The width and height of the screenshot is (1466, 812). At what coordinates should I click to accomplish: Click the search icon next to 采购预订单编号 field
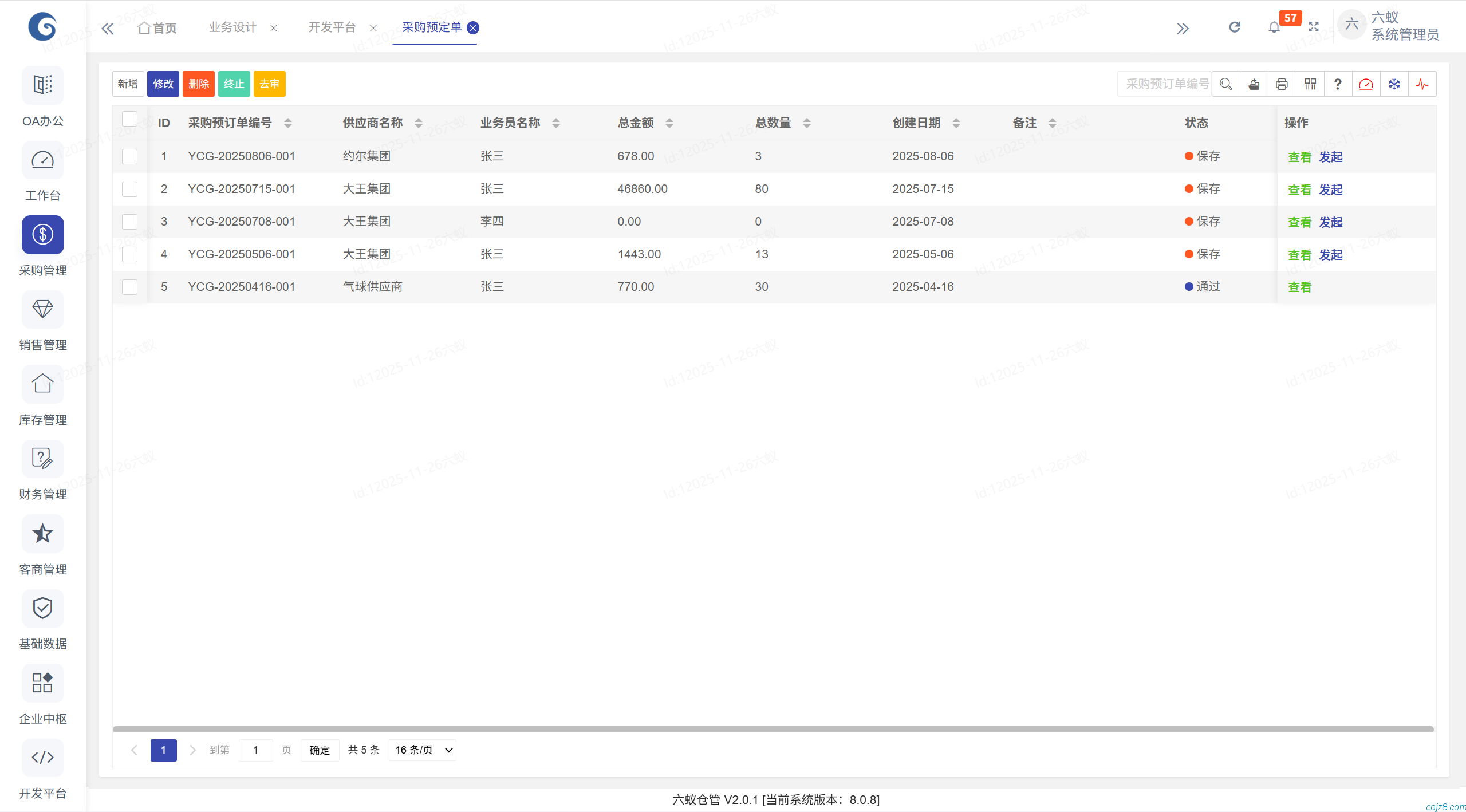point(1225,84)
